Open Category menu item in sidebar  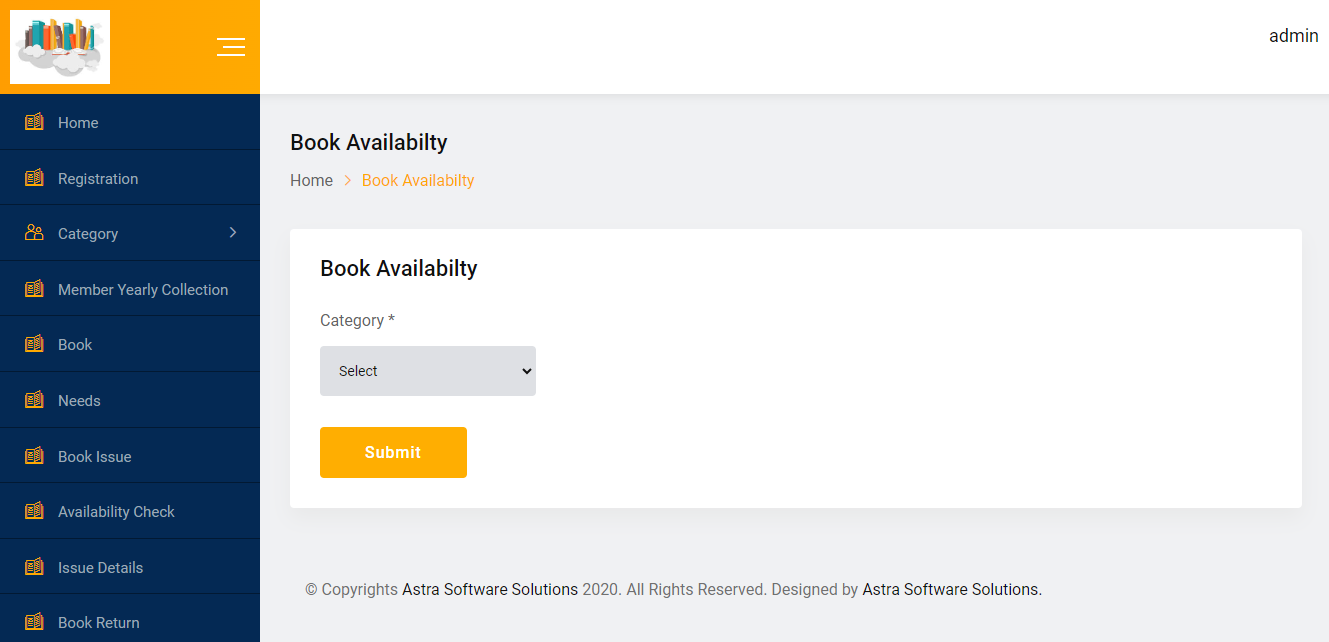point(130,233)
